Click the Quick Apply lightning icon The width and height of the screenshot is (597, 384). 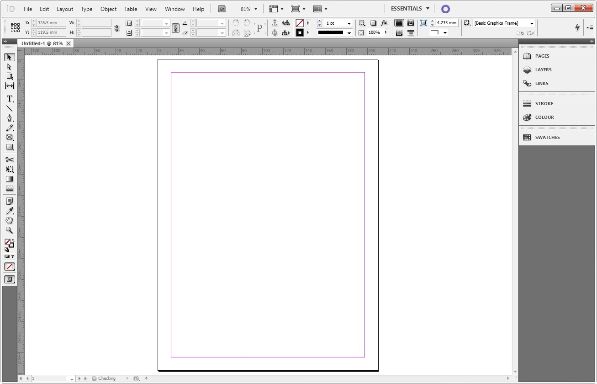pos(577,27)
